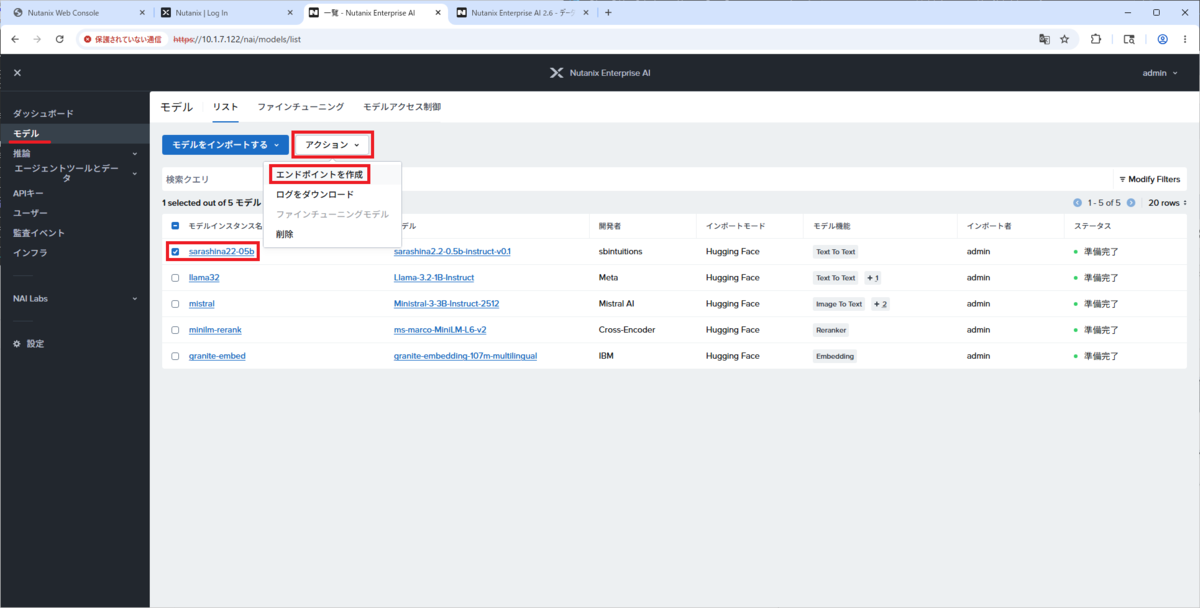Click the Modify Filters button
This screenshot has width=1200, height=608.
click(1150, 179)
